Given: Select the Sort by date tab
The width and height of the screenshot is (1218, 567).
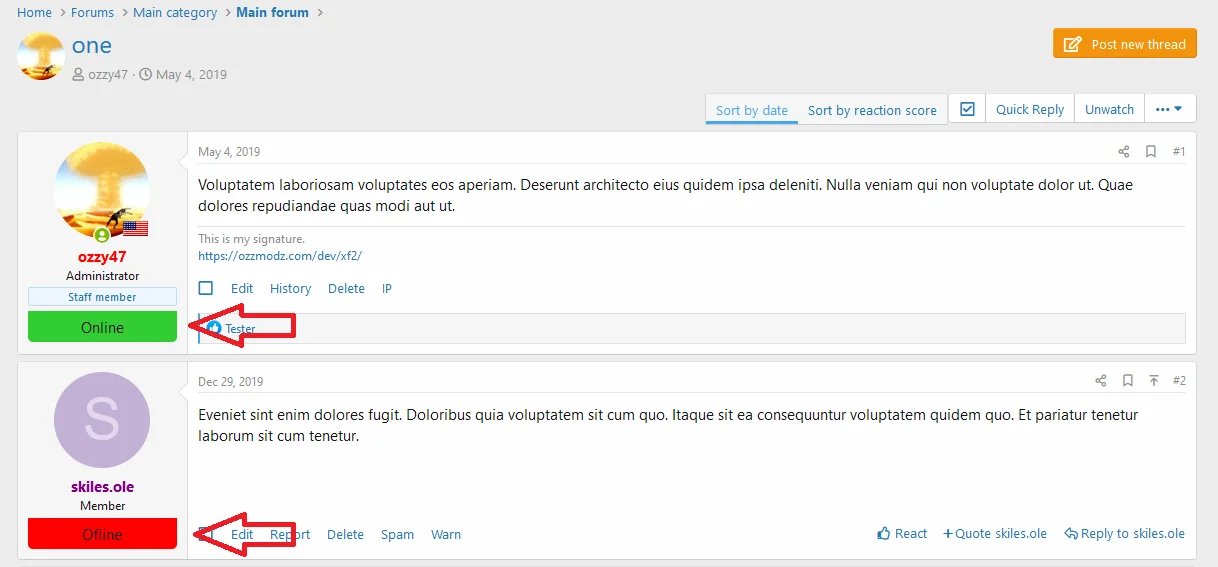Looking at the screenshot, I should 752,110.
